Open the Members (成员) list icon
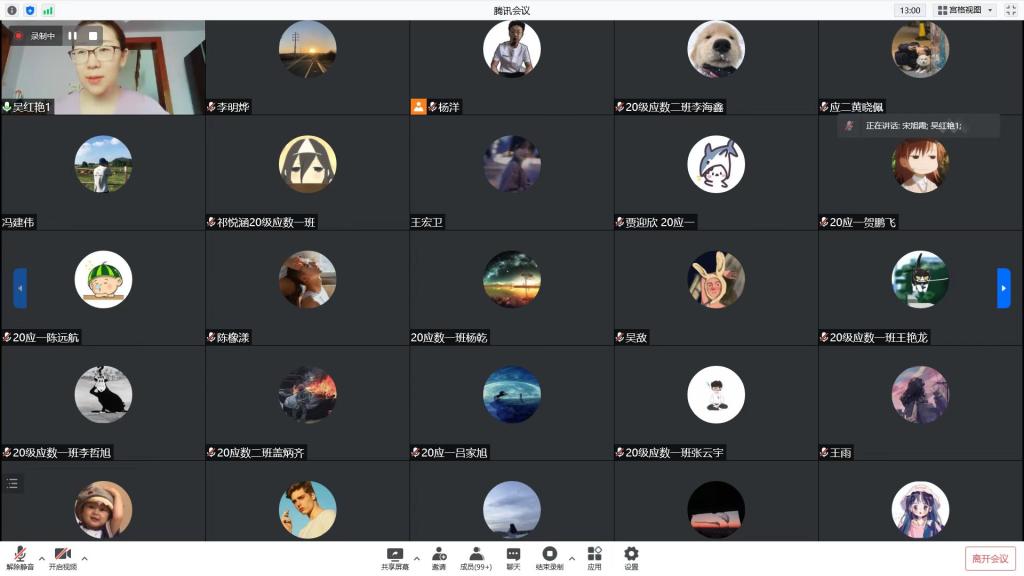The image size is (1024, 576). pos(476,554)
